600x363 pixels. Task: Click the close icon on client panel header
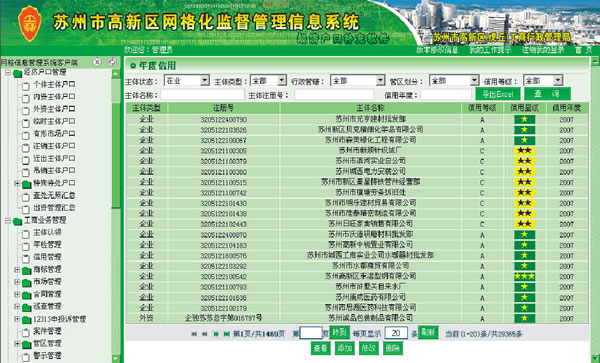pyautogui.click(x=97, y=62)
